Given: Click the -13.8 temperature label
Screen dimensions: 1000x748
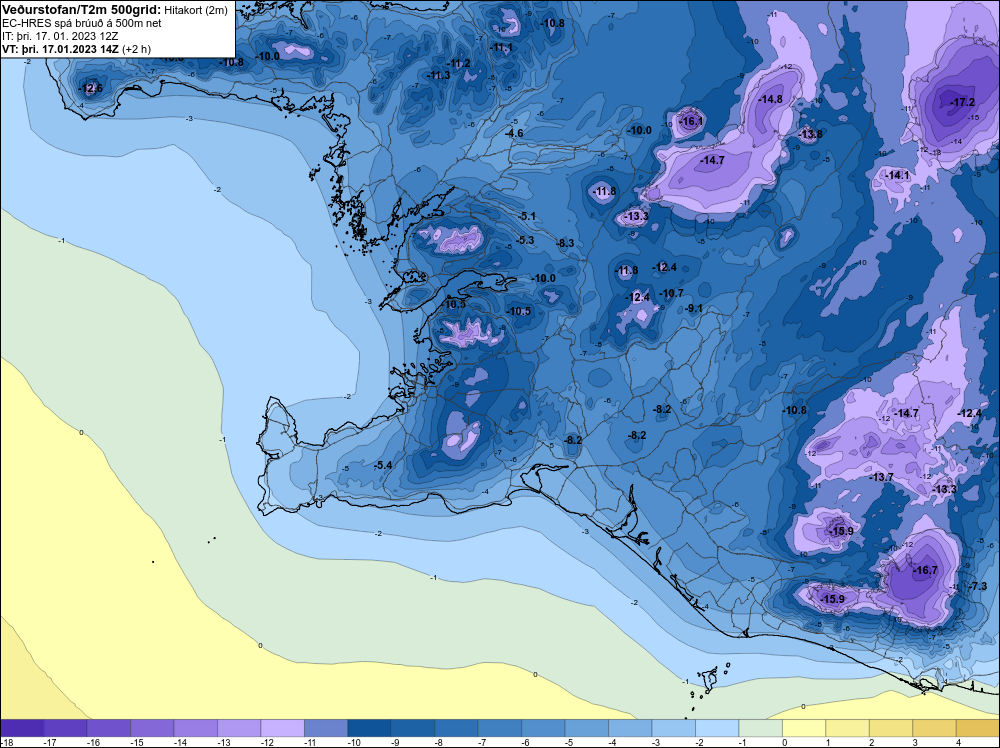Looking at the screenshot, I should click(811, 134).
